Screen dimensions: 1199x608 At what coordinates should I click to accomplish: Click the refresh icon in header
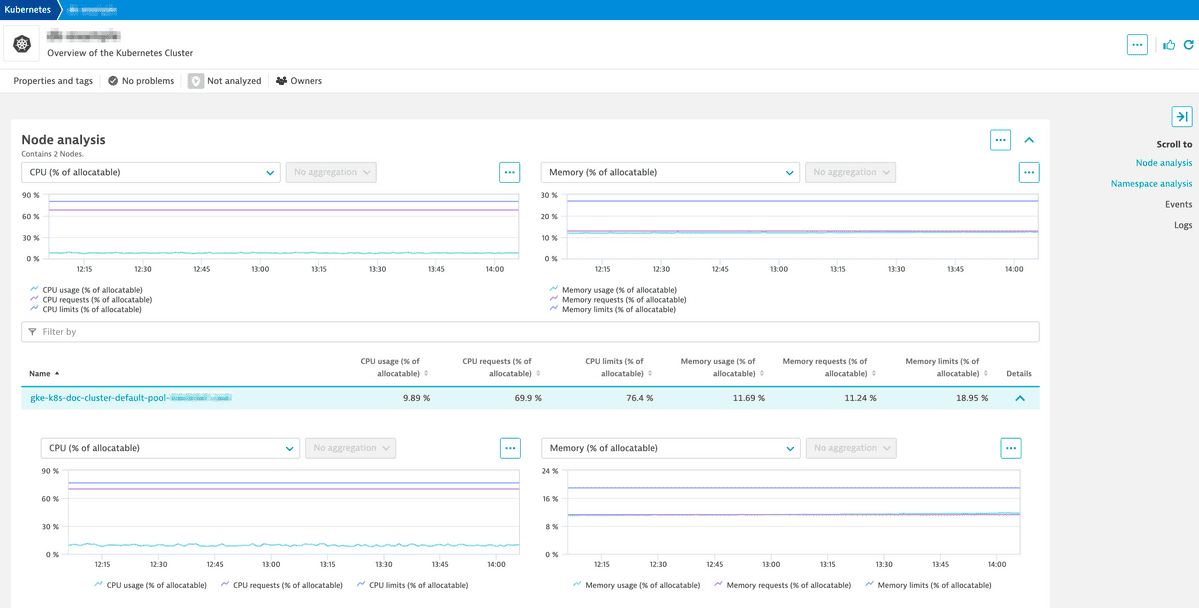click(1188, 45)
